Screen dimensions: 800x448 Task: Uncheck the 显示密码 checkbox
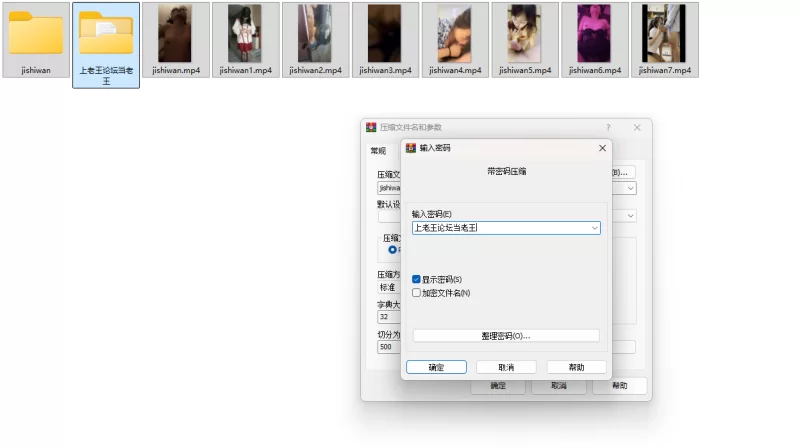pyautogui.click(x=417, y=279)
